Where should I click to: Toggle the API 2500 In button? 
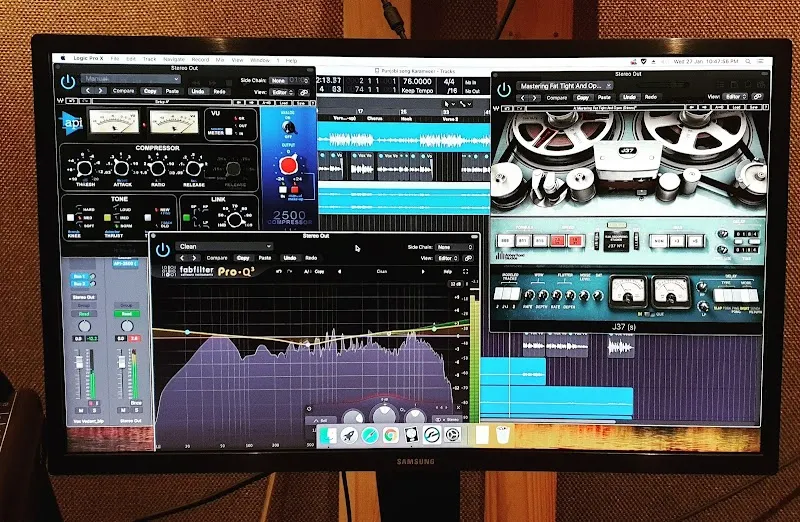pos(283,190)
